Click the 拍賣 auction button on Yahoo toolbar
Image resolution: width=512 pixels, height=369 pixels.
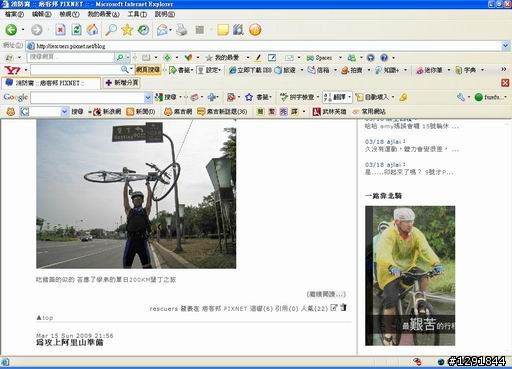tap(352, 70)
